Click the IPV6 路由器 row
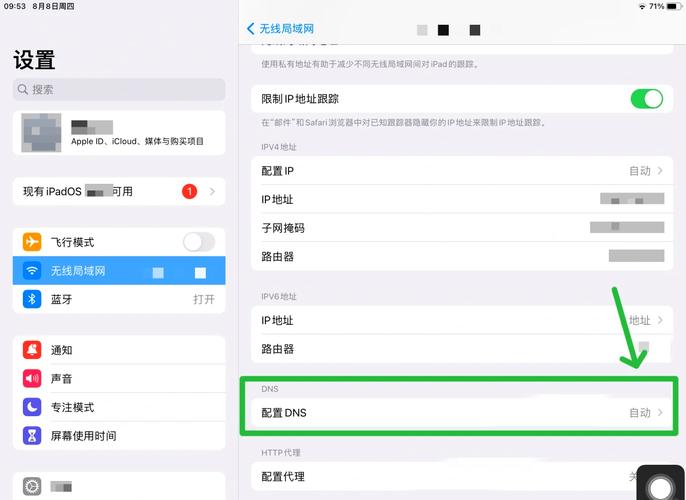 (462, 349)
